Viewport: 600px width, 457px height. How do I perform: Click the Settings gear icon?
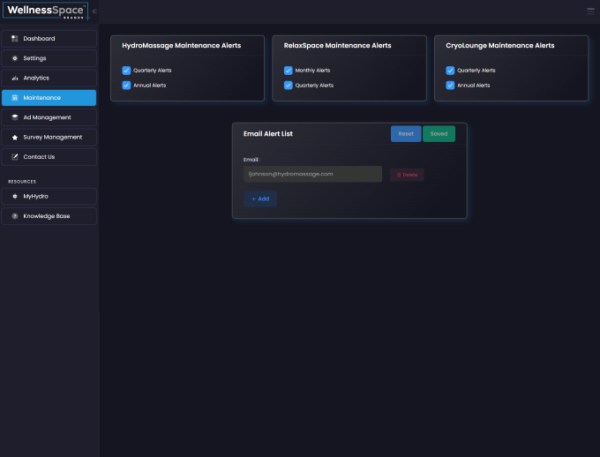[14, 58]
